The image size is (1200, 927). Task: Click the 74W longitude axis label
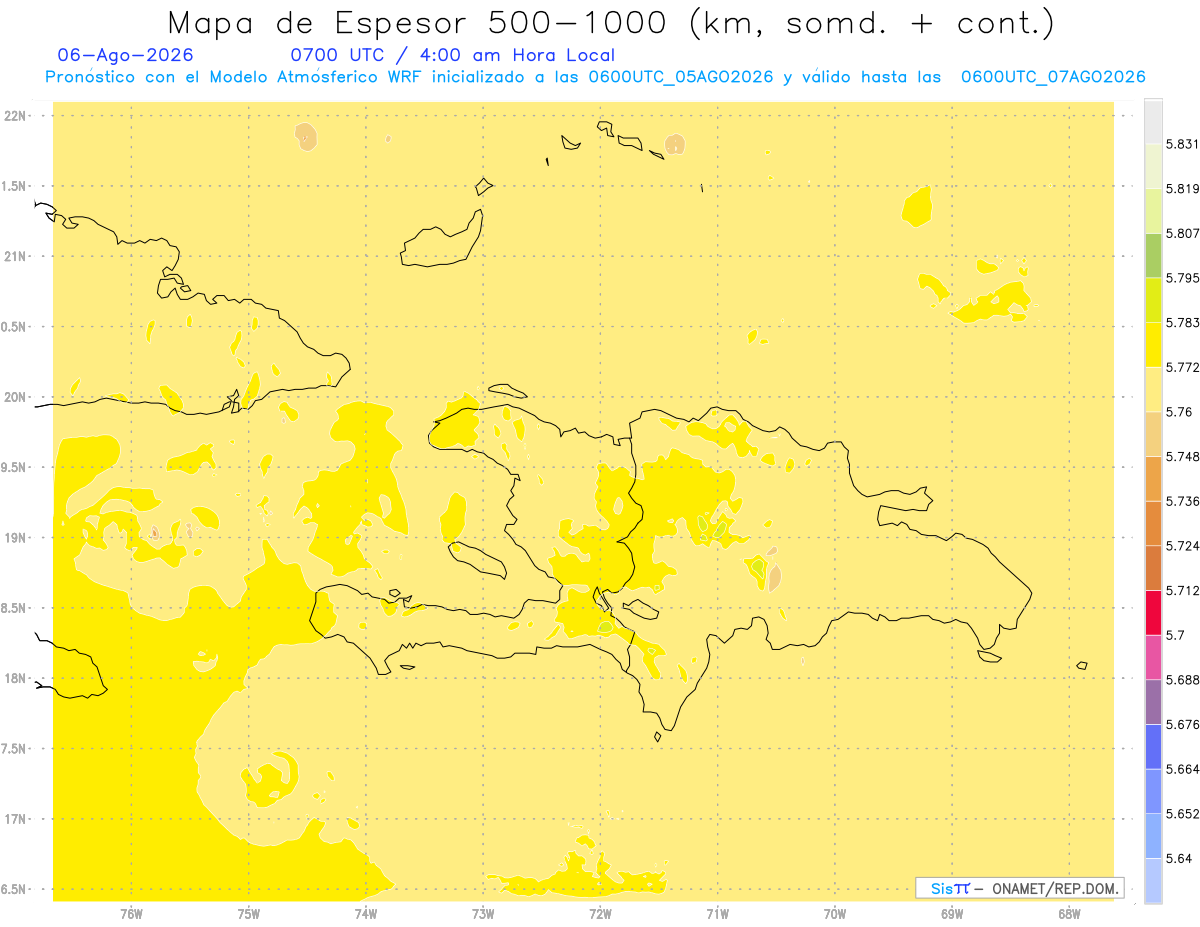366,914
